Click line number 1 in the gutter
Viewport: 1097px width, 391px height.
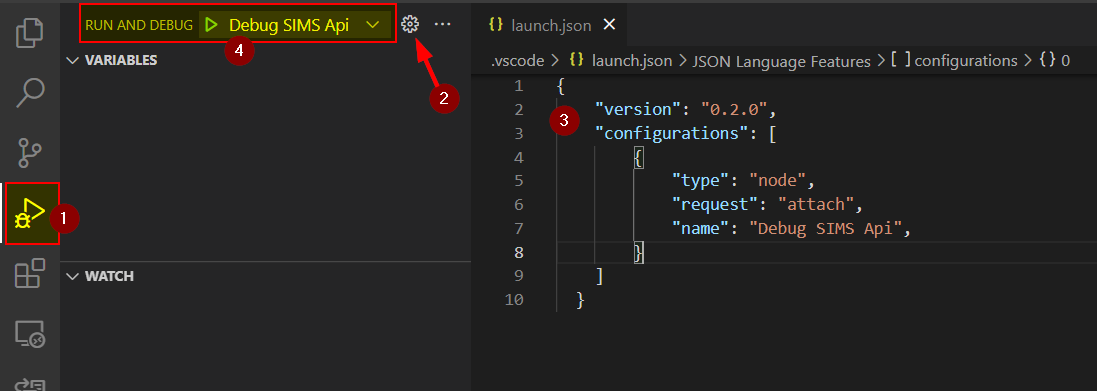click(518, 86)
